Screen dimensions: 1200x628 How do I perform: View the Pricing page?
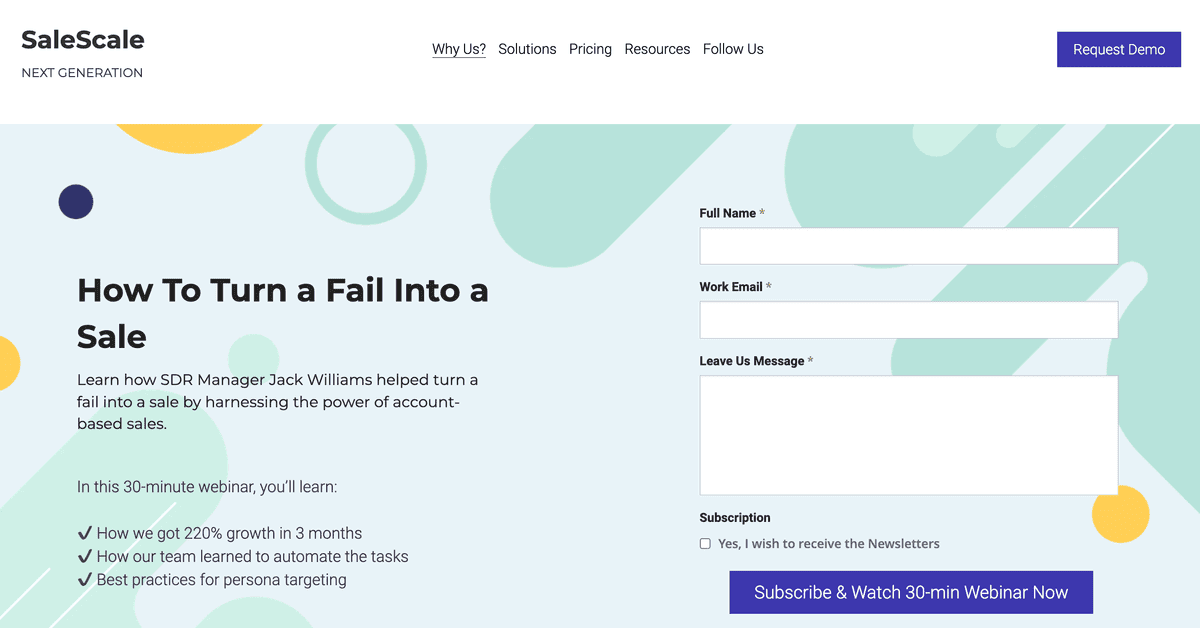pyautogui.click(x=590, y=48)
